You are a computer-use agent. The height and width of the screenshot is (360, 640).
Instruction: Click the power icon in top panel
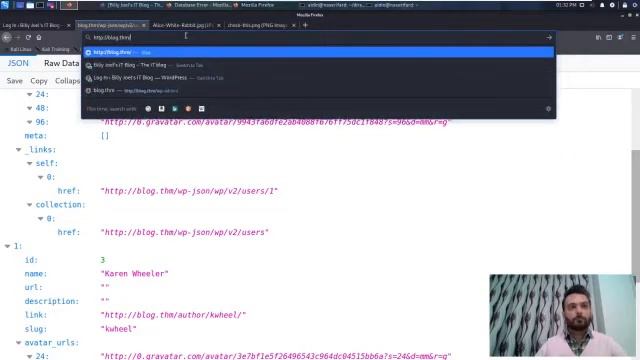(635, 5)
